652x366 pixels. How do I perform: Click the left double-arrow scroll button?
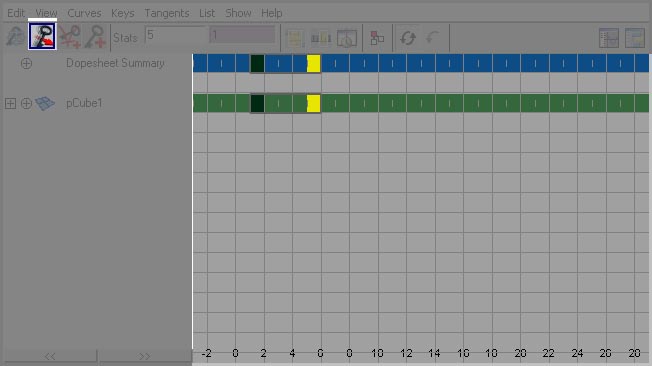coord(50,356)
